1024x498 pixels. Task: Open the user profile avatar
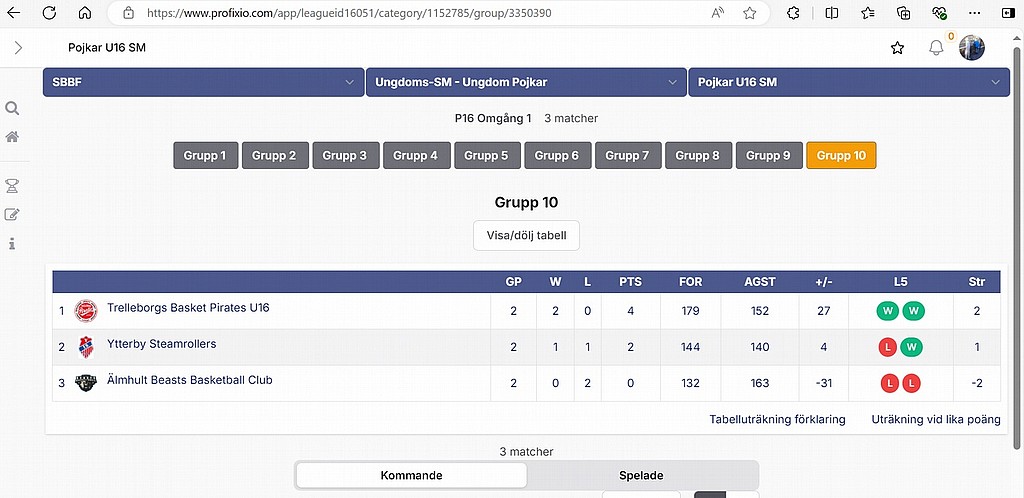coord(972,48)
